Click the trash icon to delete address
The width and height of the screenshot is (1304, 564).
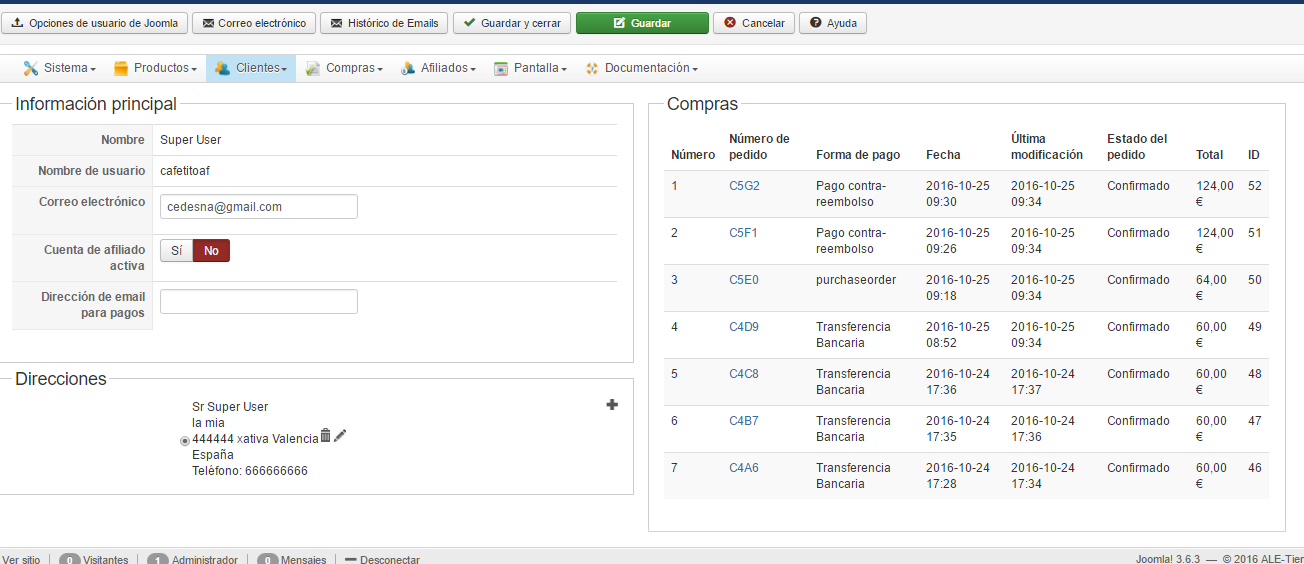(325, 436)
